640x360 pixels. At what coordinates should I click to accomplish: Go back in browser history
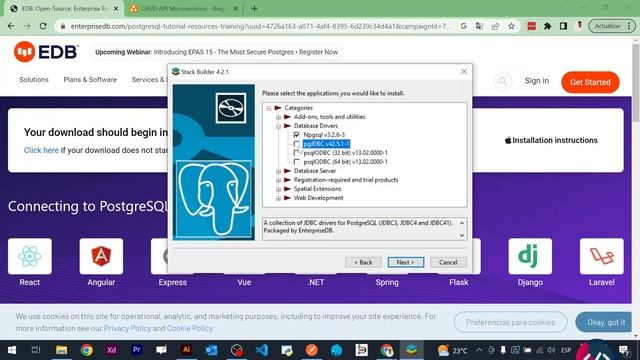tap(11, 26)
